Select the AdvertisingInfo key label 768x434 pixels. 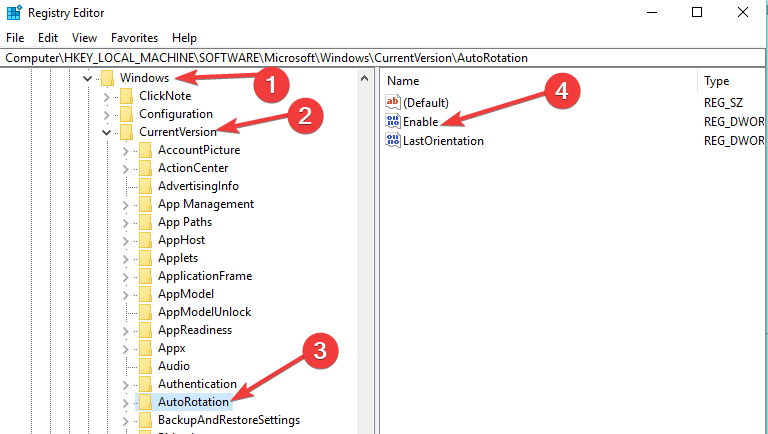point(198,186)
